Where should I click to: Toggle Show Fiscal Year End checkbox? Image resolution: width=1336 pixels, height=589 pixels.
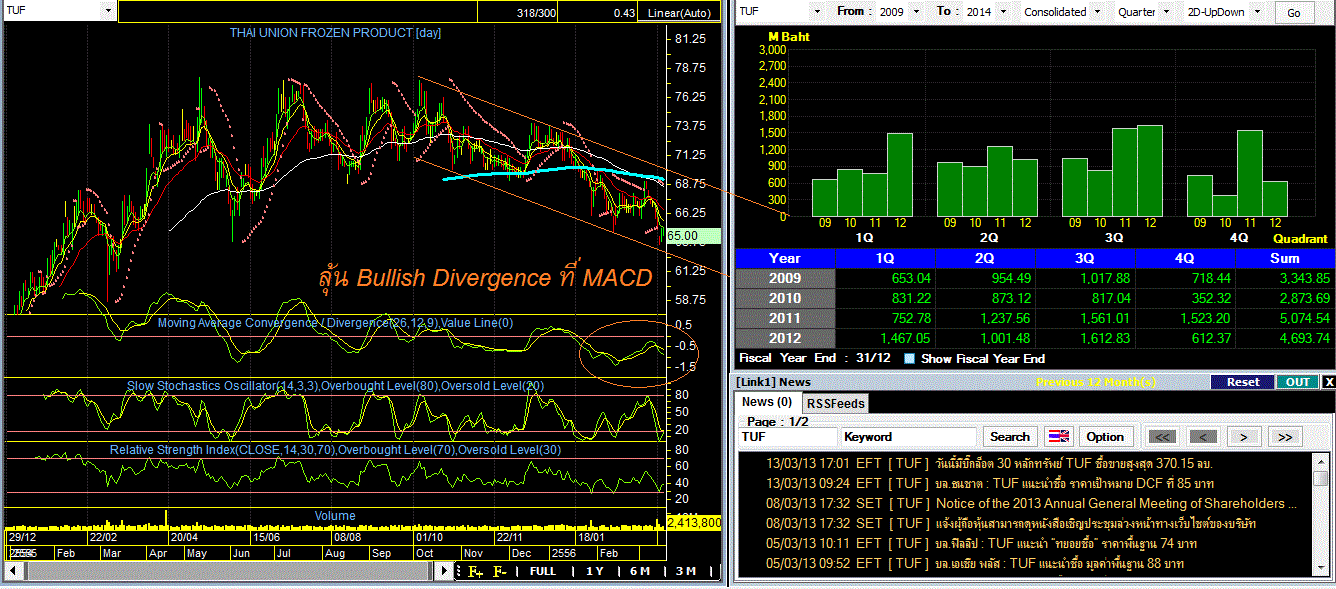coord(910,358)
